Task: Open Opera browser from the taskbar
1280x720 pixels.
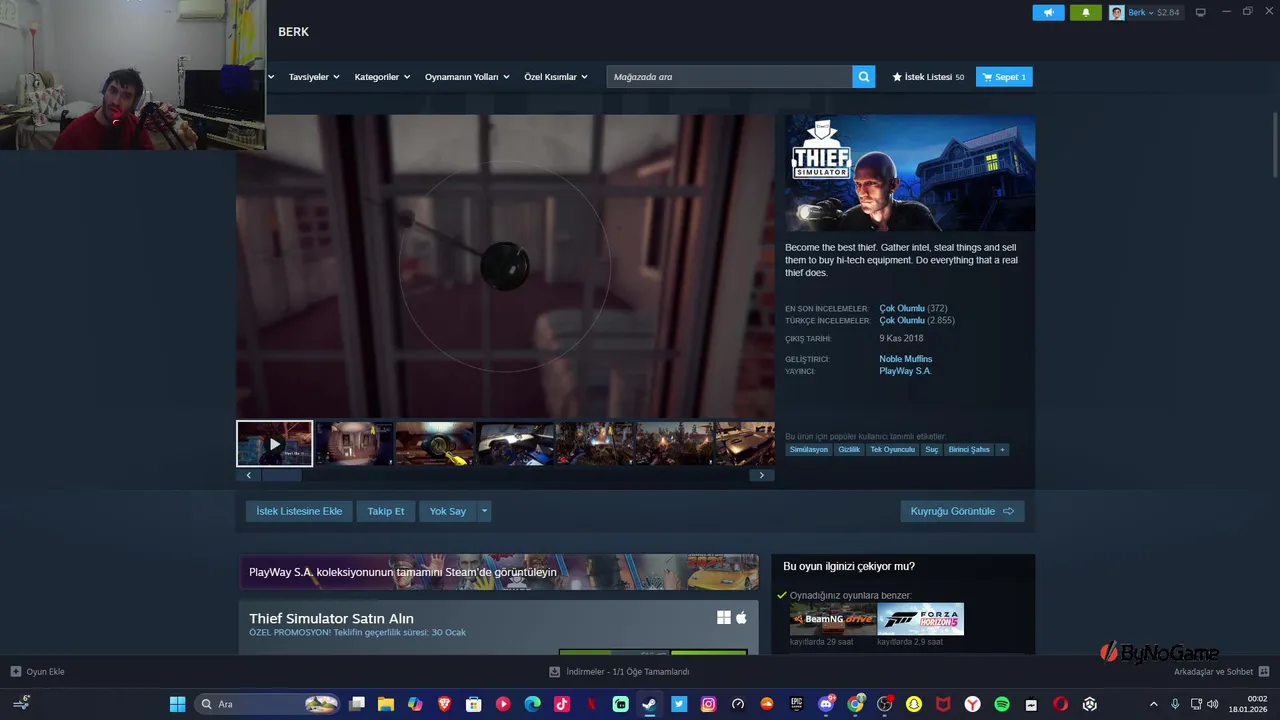Action: pyautogui.click(x=1060, y=704)
